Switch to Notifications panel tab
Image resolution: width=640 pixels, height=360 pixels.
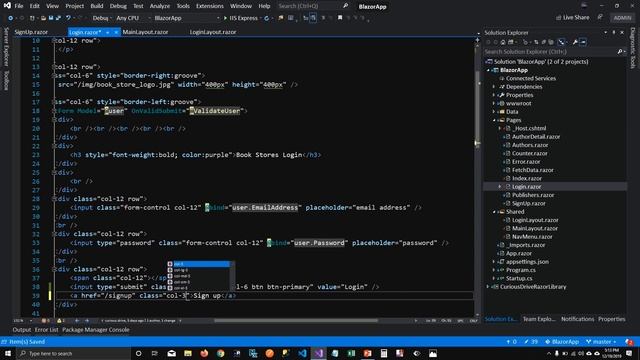click(577, 319)
